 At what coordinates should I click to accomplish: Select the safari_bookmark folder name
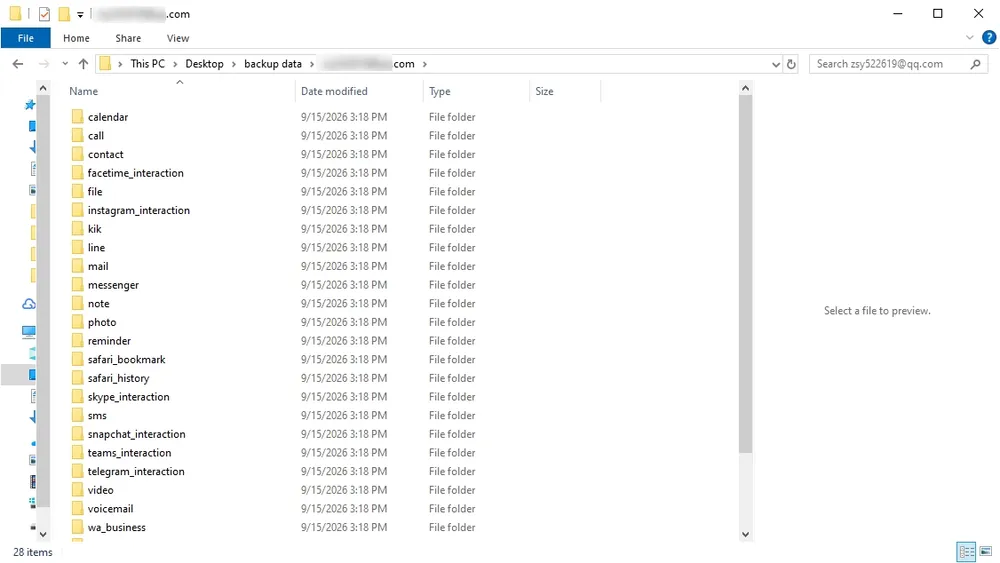(126, 360)
